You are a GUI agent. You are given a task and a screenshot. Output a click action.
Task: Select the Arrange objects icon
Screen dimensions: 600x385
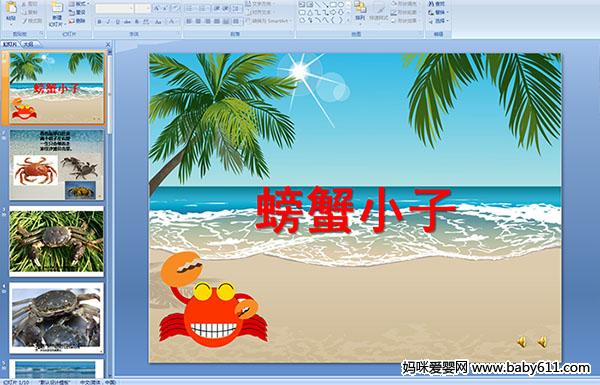pyautogui.click(x=360, y=8)
